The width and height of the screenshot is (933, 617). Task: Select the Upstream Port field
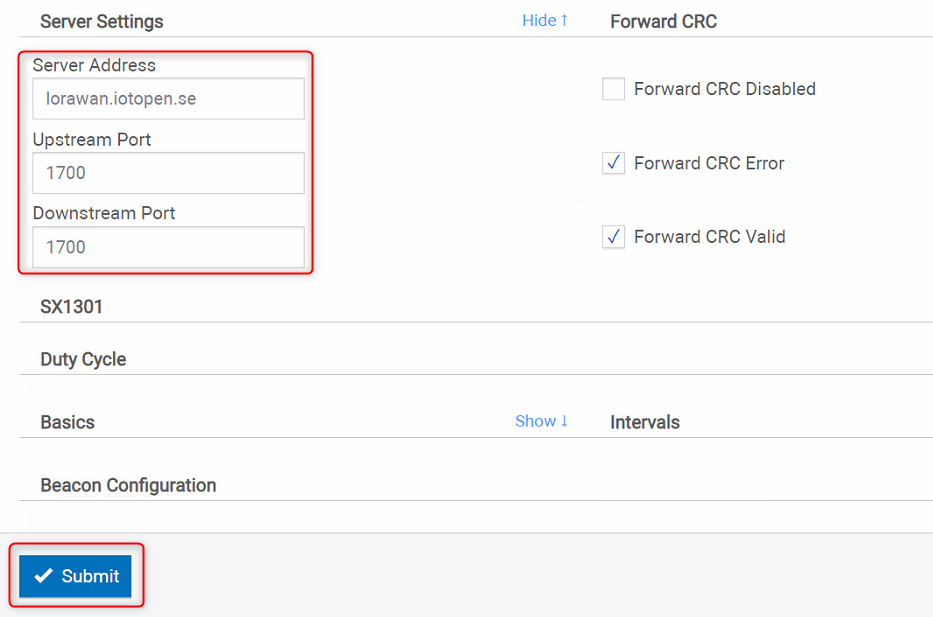coord(168,173)
